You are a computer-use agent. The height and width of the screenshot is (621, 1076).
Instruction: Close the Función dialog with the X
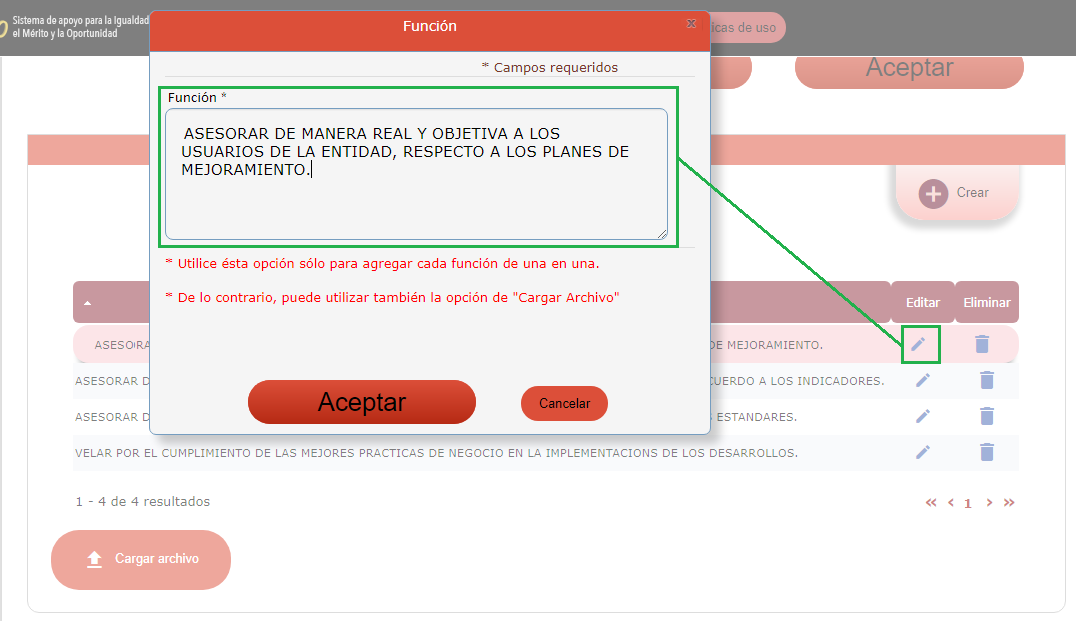(x=691, y=23)
